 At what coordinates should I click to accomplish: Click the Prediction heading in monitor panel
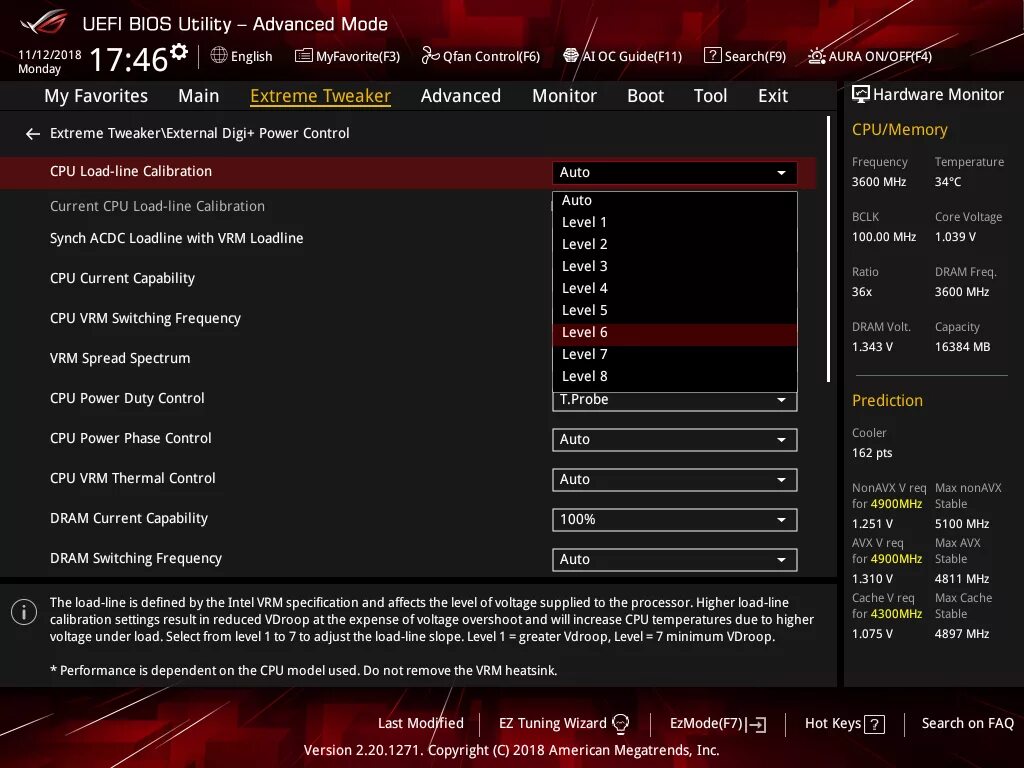click(x=887, y=400)
